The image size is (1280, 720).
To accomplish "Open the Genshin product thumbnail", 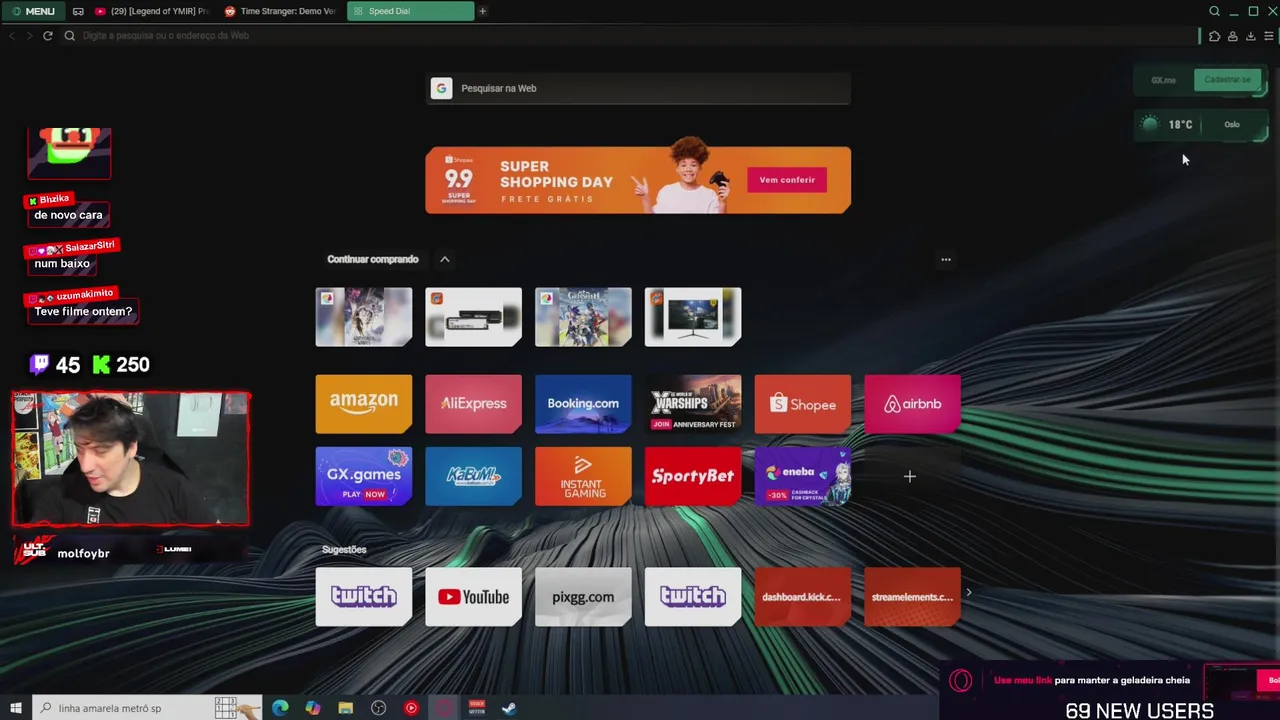I will (x=583, y=317).
